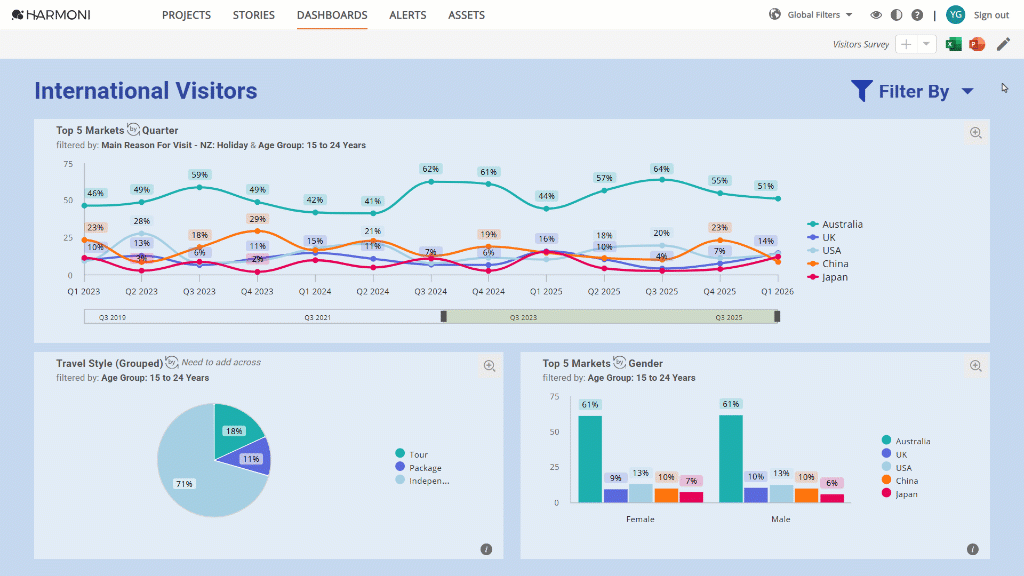Screen dimensions: 1024x576
Task: Show info for Top 5 Markets by Gender
Action: click(x=972, y=549)
